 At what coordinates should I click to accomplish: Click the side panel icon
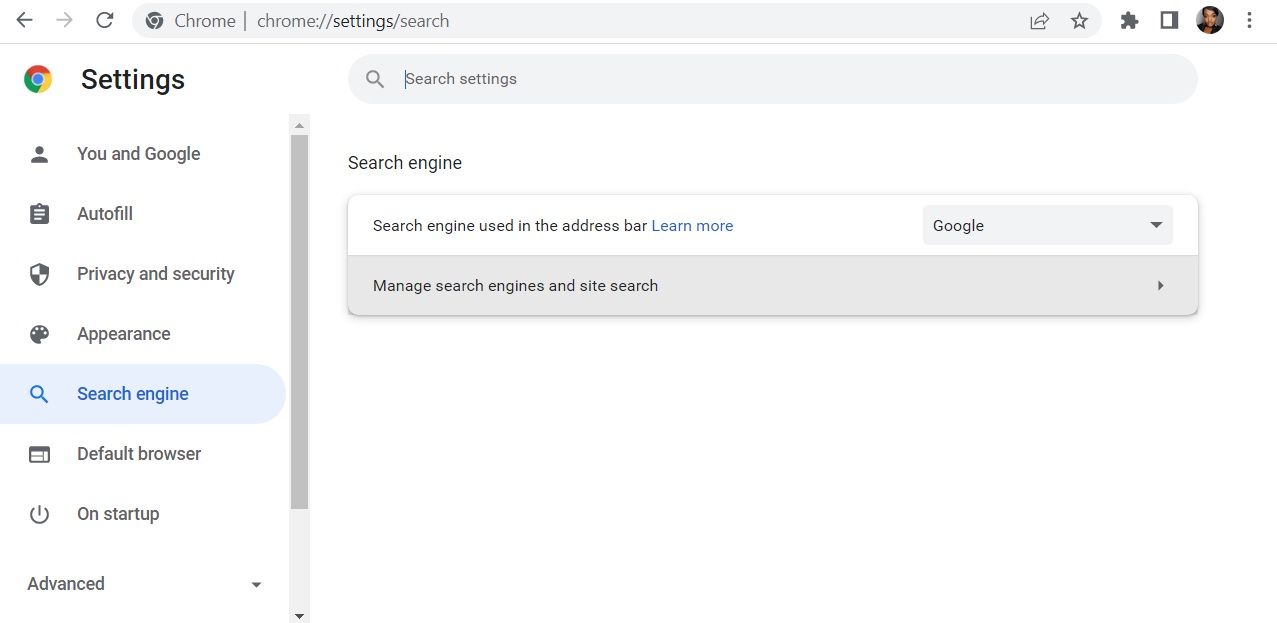1168,20
